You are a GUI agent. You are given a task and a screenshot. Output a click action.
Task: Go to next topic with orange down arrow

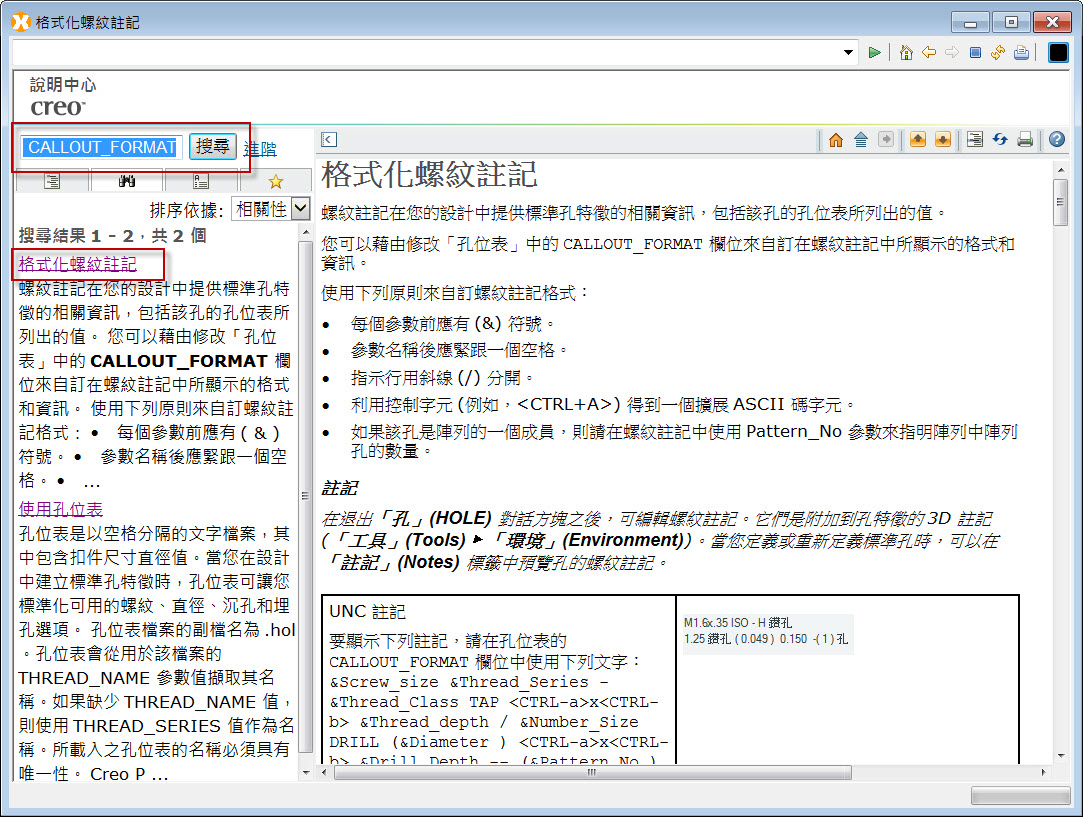pyautogui.click(x=943, y=139)
